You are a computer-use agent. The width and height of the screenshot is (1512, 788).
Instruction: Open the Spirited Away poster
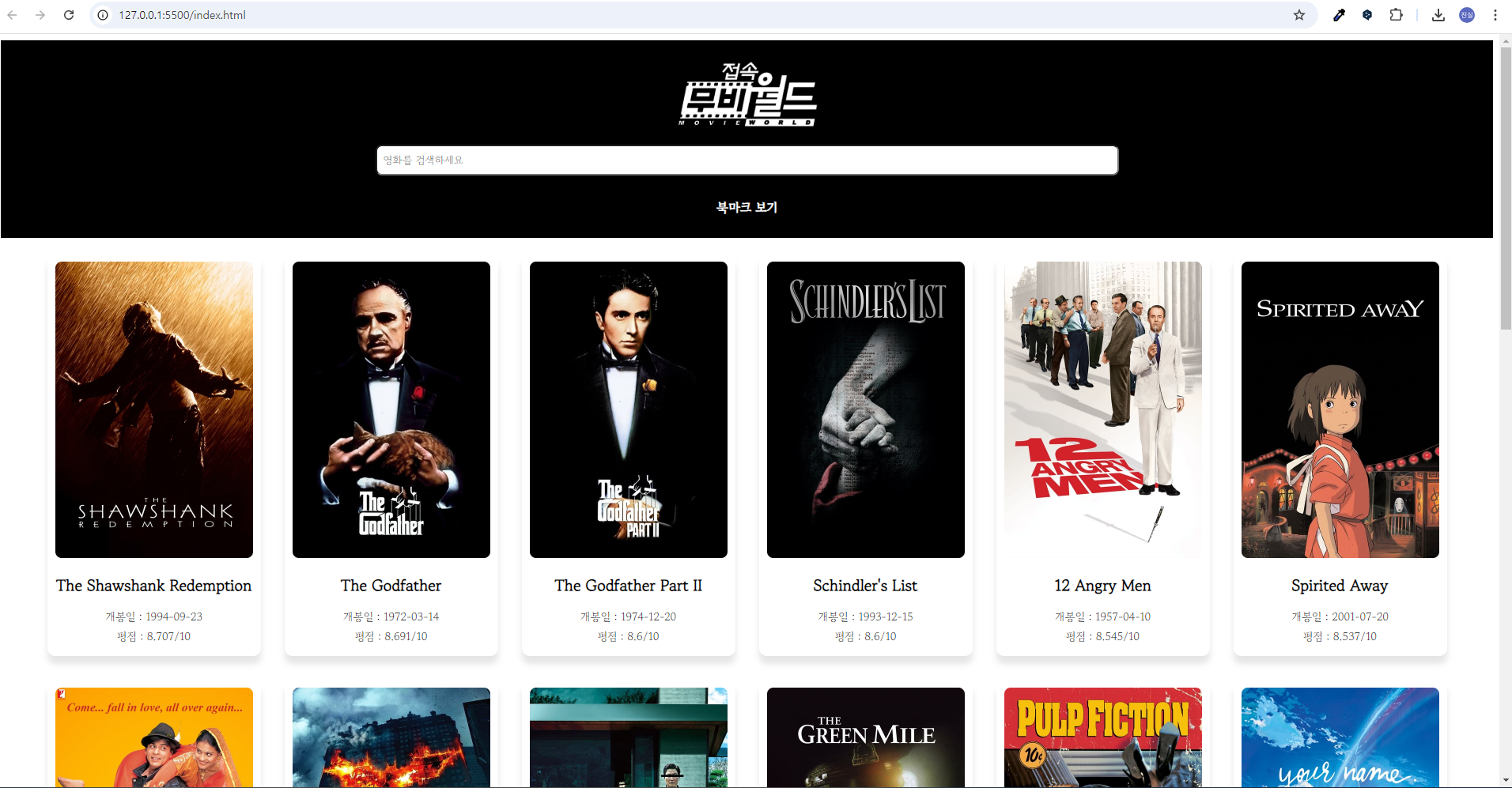click(x=1340, y=409)
